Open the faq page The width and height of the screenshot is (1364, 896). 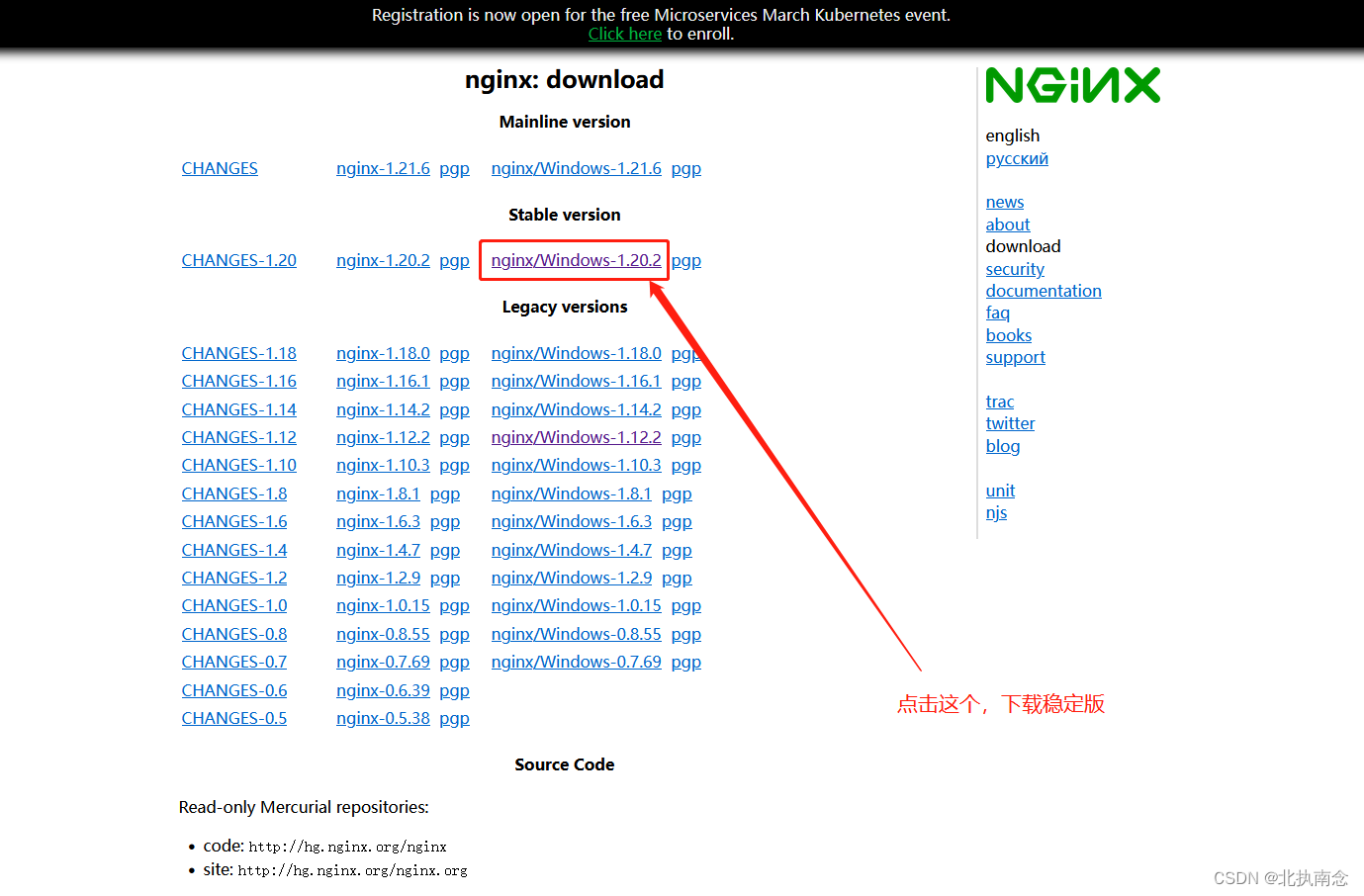tap(998, 314)
